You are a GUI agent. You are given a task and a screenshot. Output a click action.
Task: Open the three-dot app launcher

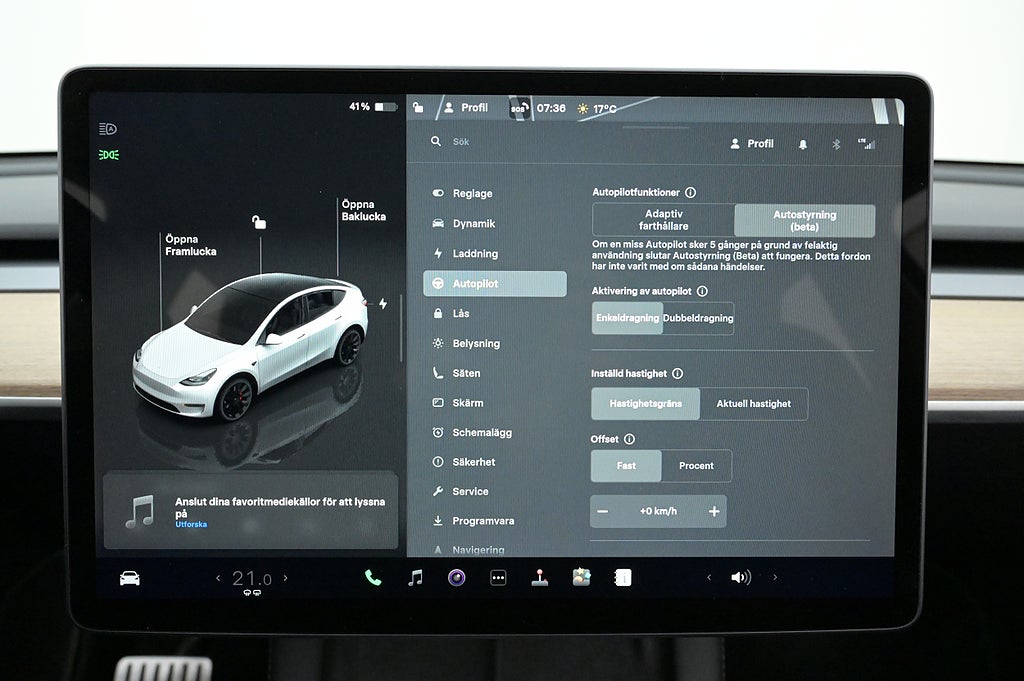[498, 578]
